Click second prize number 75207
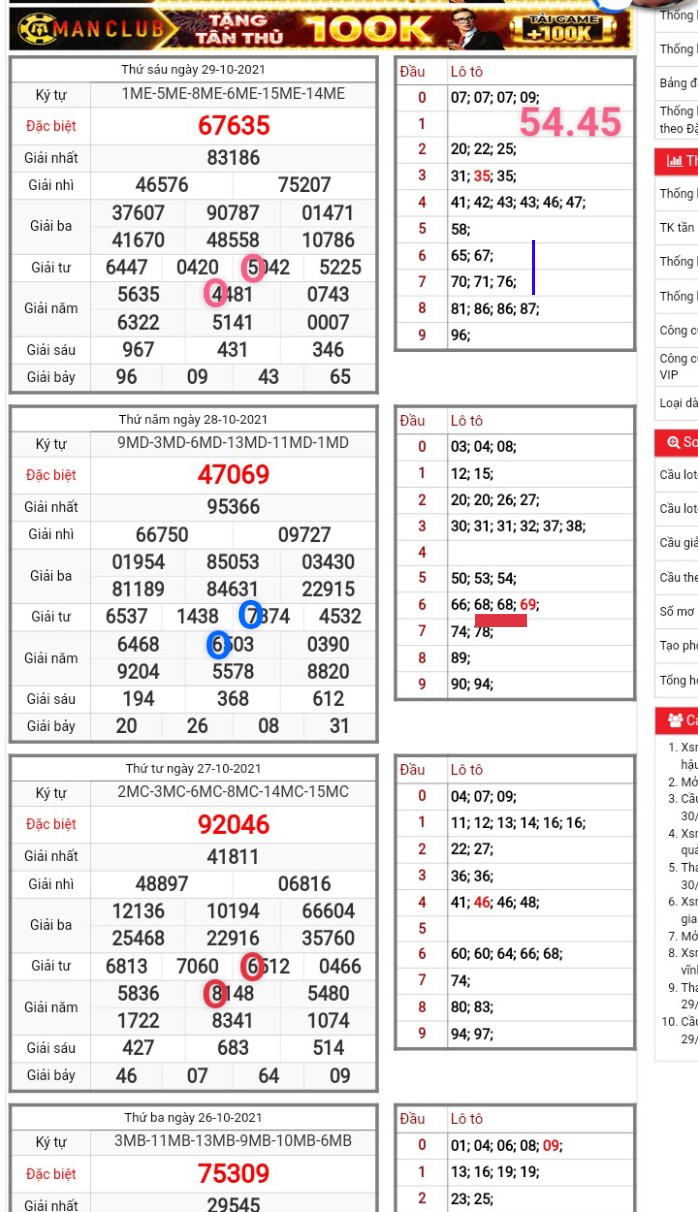This screenshot has width=698, height=1212. tap(304, 185)
